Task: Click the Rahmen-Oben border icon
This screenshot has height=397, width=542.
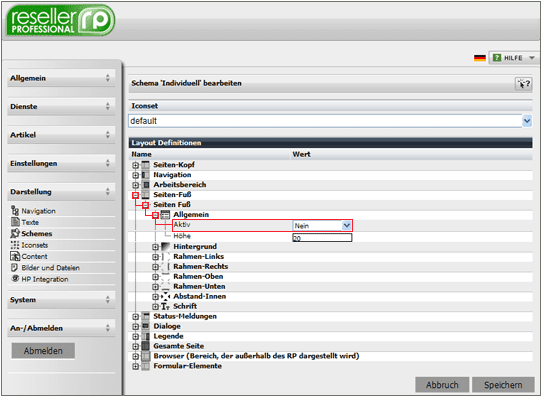Action: pos(166,276)
